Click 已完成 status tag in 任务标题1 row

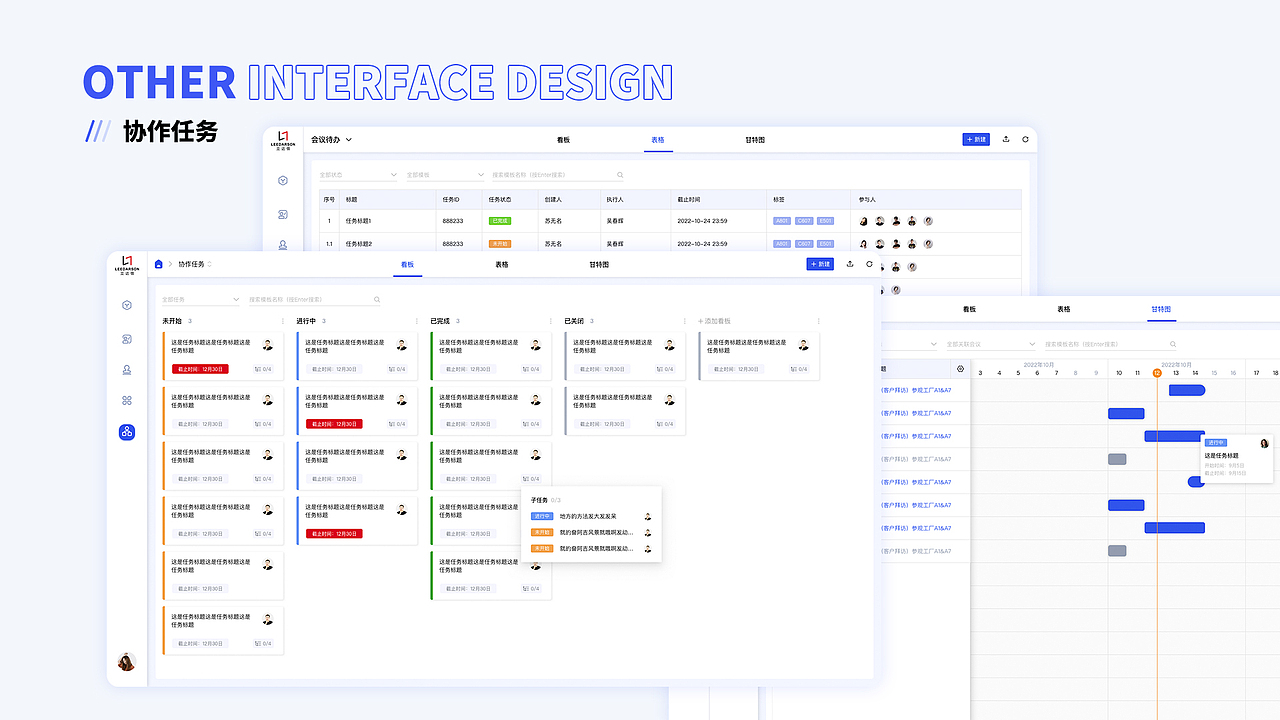click(x=500, y=220)
